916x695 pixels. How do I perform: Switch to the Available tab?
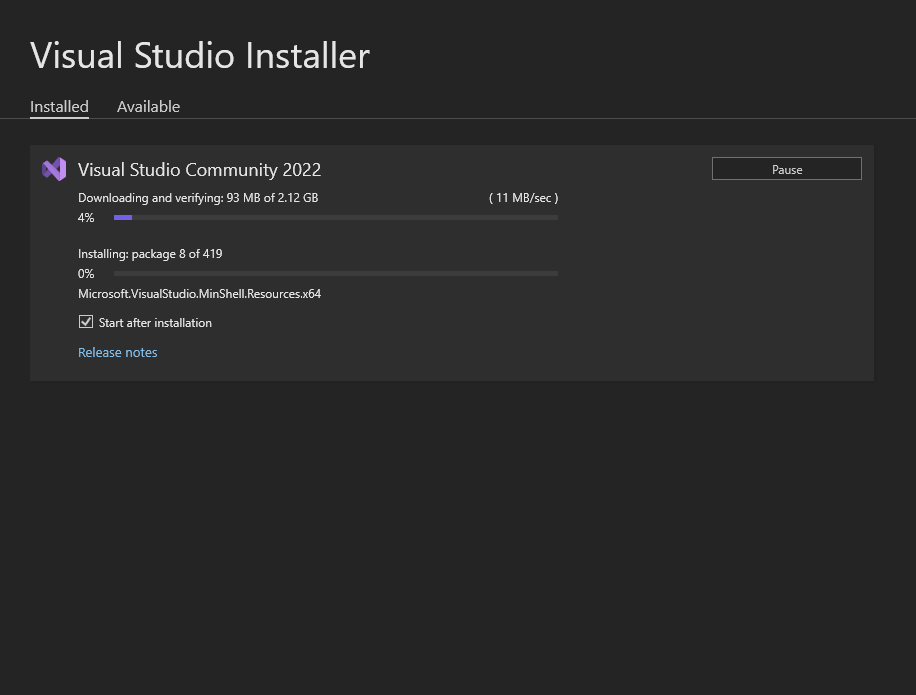(x=148, y=107)
